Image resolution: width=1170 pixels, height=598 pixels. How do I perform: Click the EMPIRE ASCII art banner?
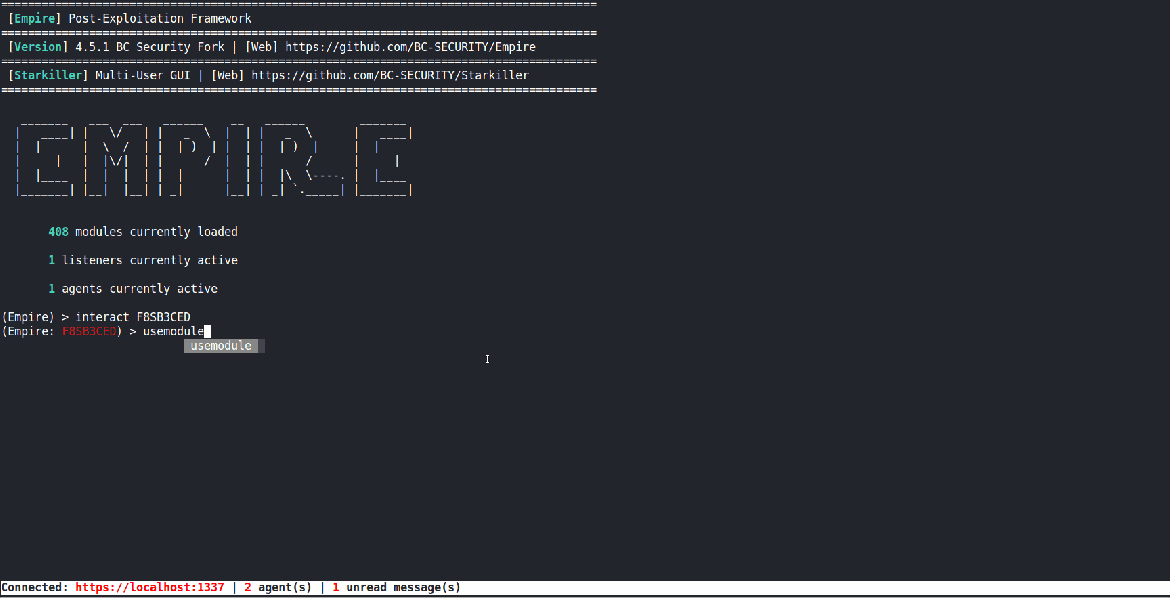click(215, 160)
